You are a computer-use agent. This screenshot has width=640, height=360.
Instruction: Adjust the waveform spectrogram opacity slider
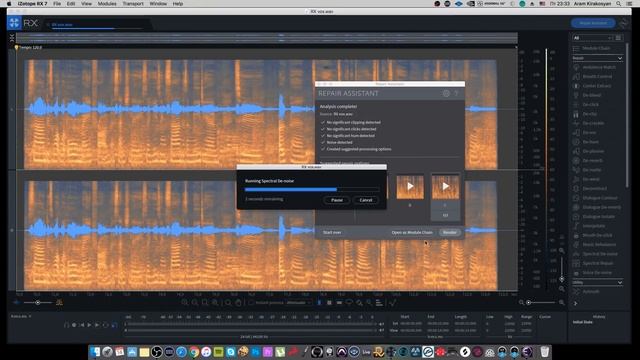click(x=38, y=302)
